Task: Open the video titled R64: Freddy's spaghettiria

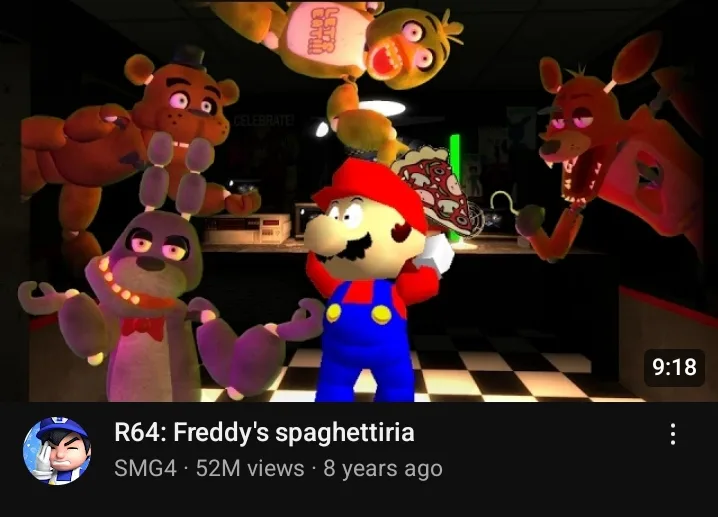Action: point(264,433)
